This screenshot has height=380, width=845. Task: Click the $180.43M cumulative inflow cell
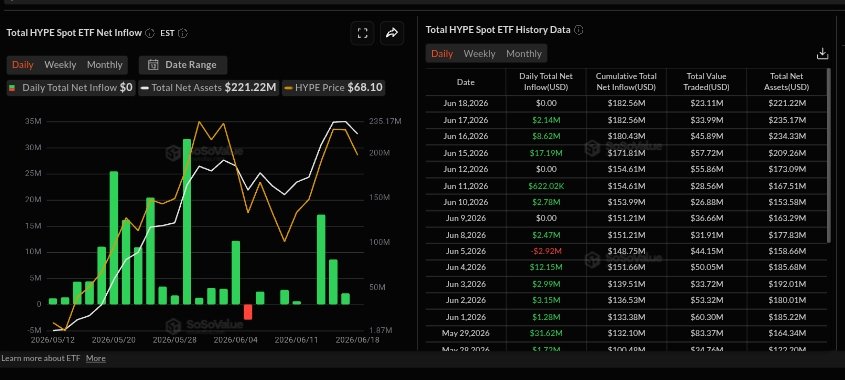click(626, 136)
